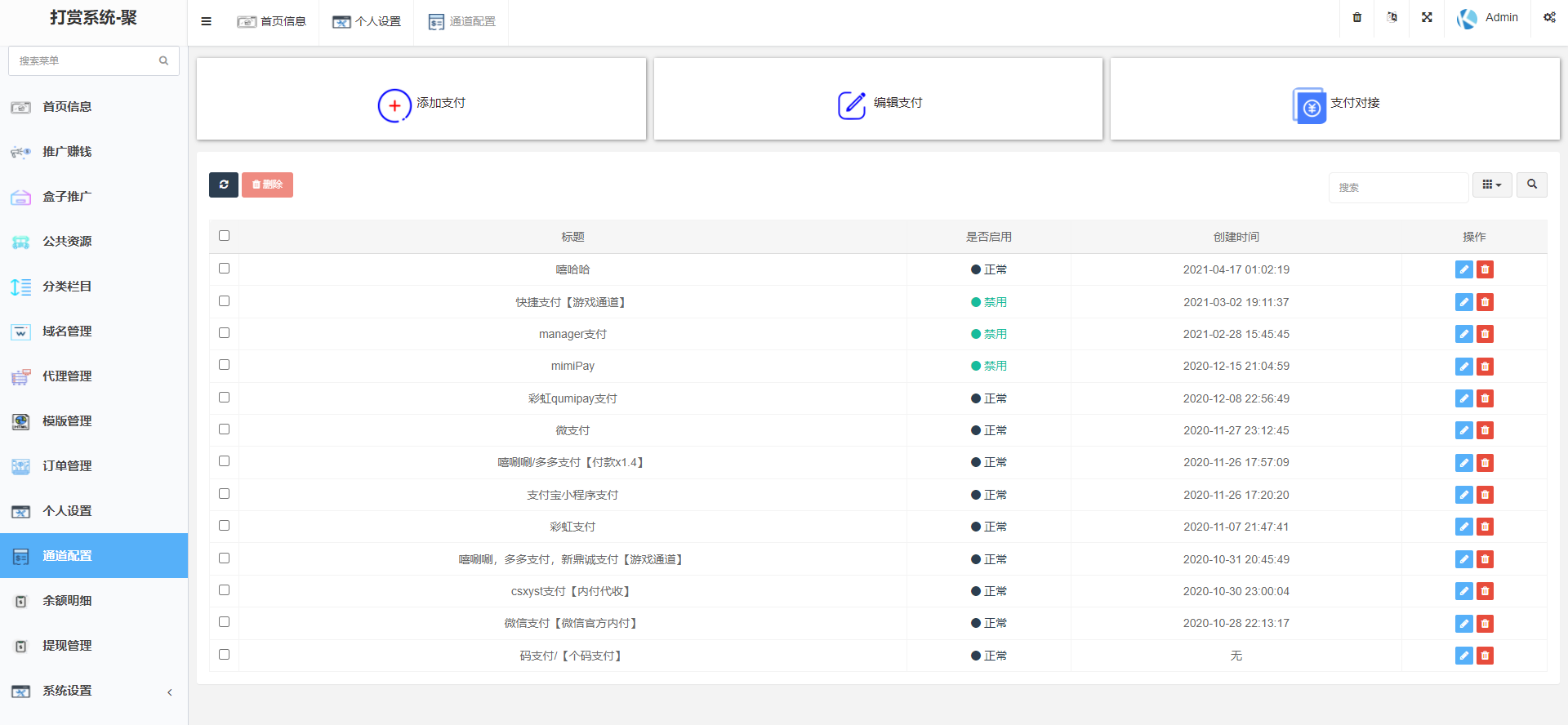The image size is (1568, 725).
Task: Click the refresh icon button above the table
Action: tap(223, 185)
